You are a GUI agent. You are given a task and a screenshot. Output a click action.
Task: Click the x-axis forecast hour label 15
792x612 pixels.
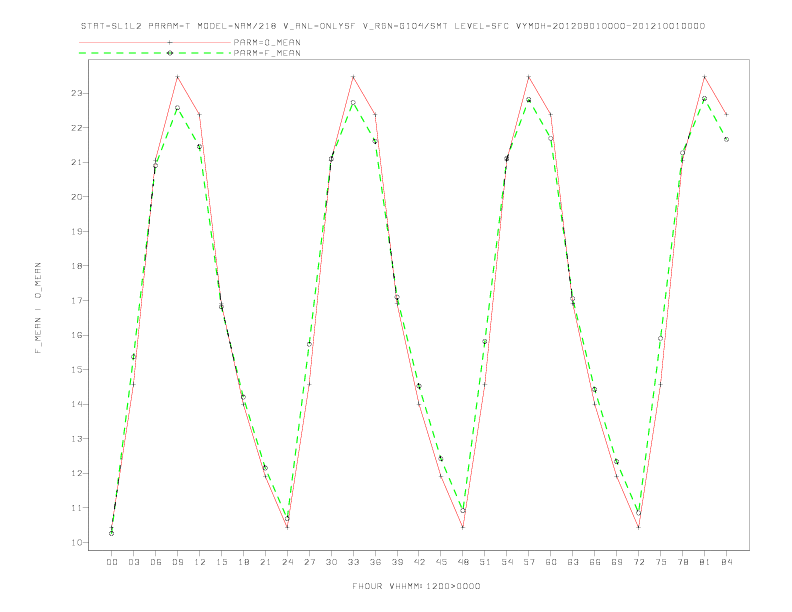[221, 562]
